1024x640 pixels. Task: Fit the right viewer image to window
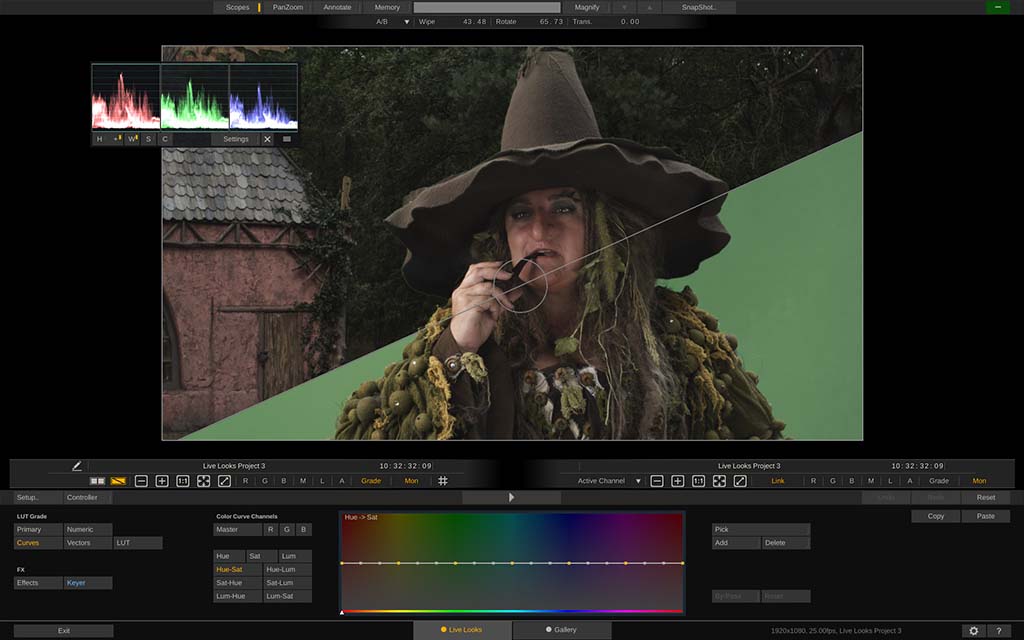(x=719, y=481)
